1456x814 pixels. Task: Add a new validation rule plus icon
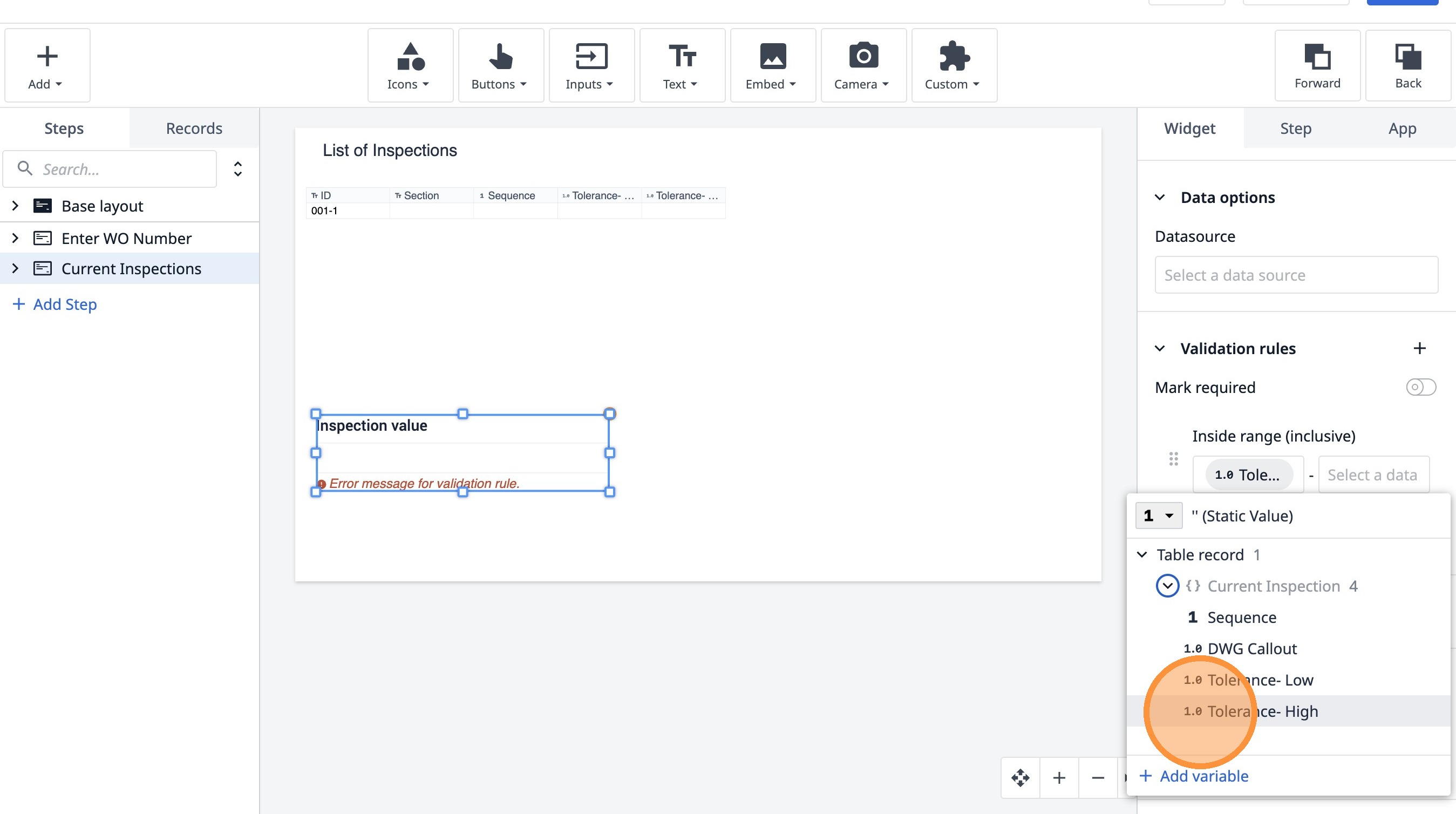click(x=1419, y=348)
